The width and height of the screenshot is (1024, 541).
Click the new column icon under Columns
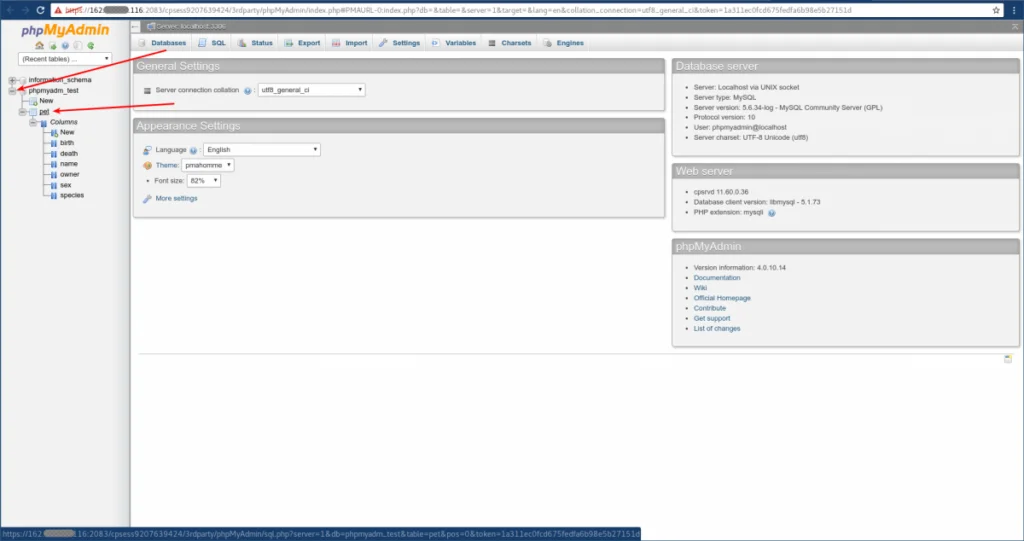54,133
